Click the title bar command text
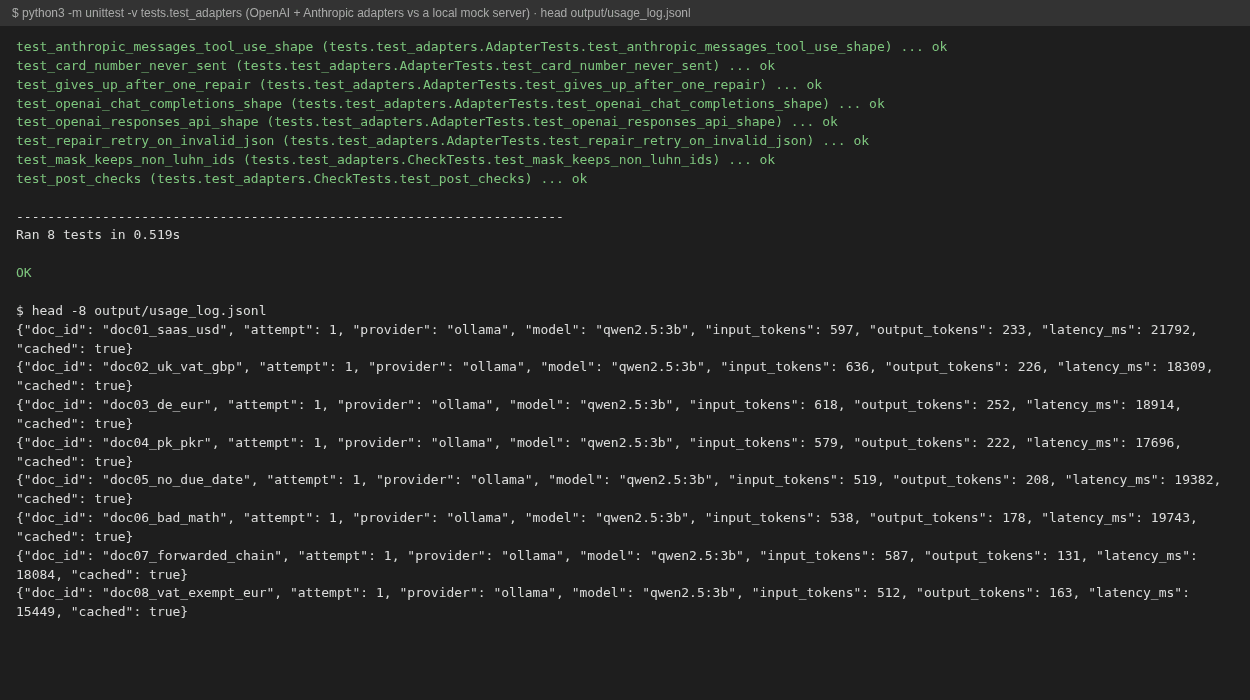Viewport: 1250px width, 700px height. (351, 13)
